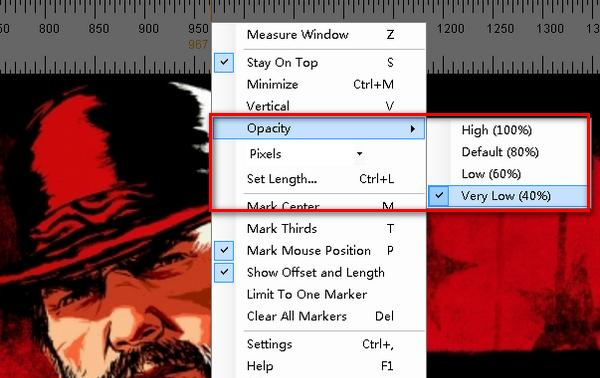Uncheck the Stay On Top option

[319, 62]
